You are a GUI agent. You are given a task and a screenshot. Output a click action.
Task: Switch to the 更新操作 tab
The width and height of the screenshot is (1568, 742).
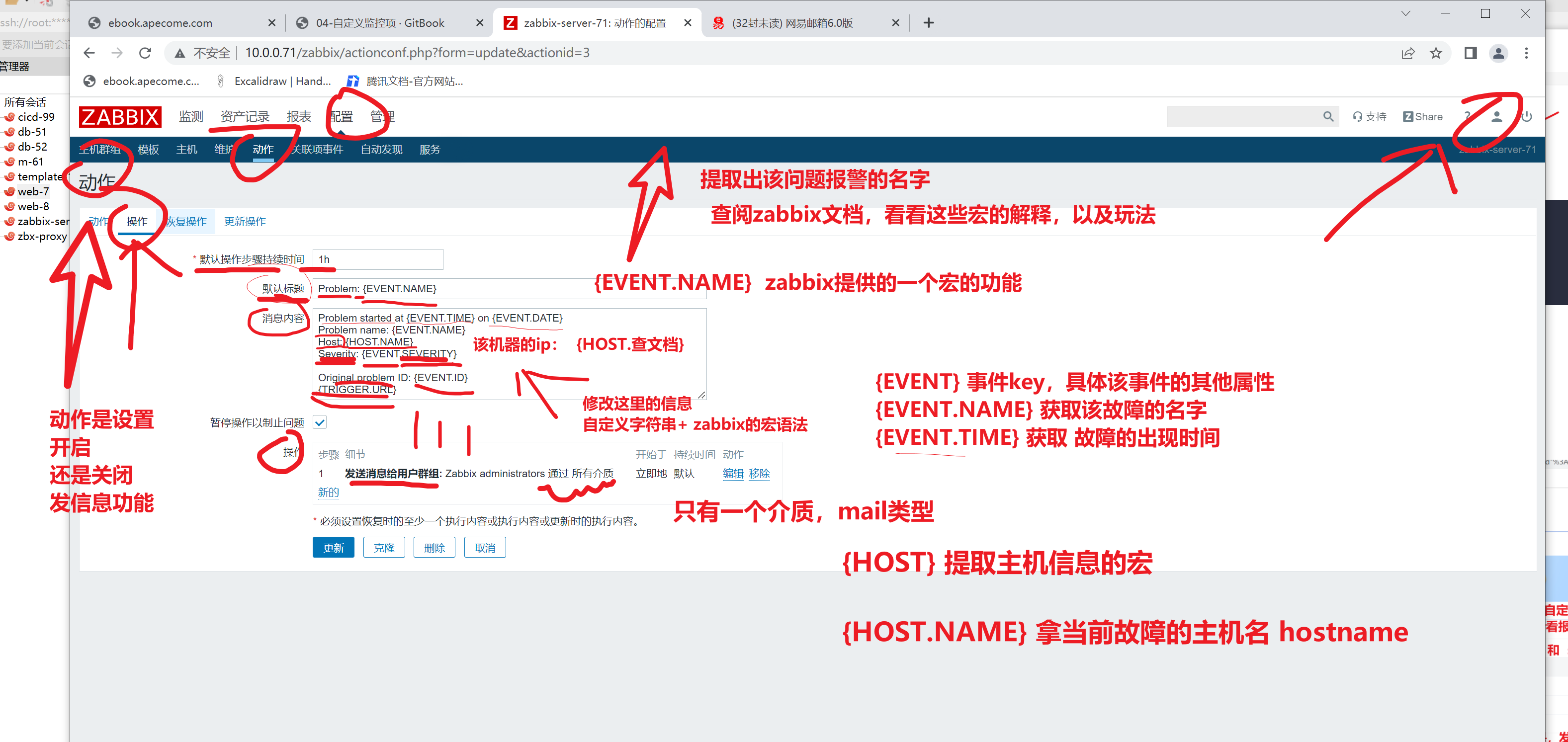245,222
